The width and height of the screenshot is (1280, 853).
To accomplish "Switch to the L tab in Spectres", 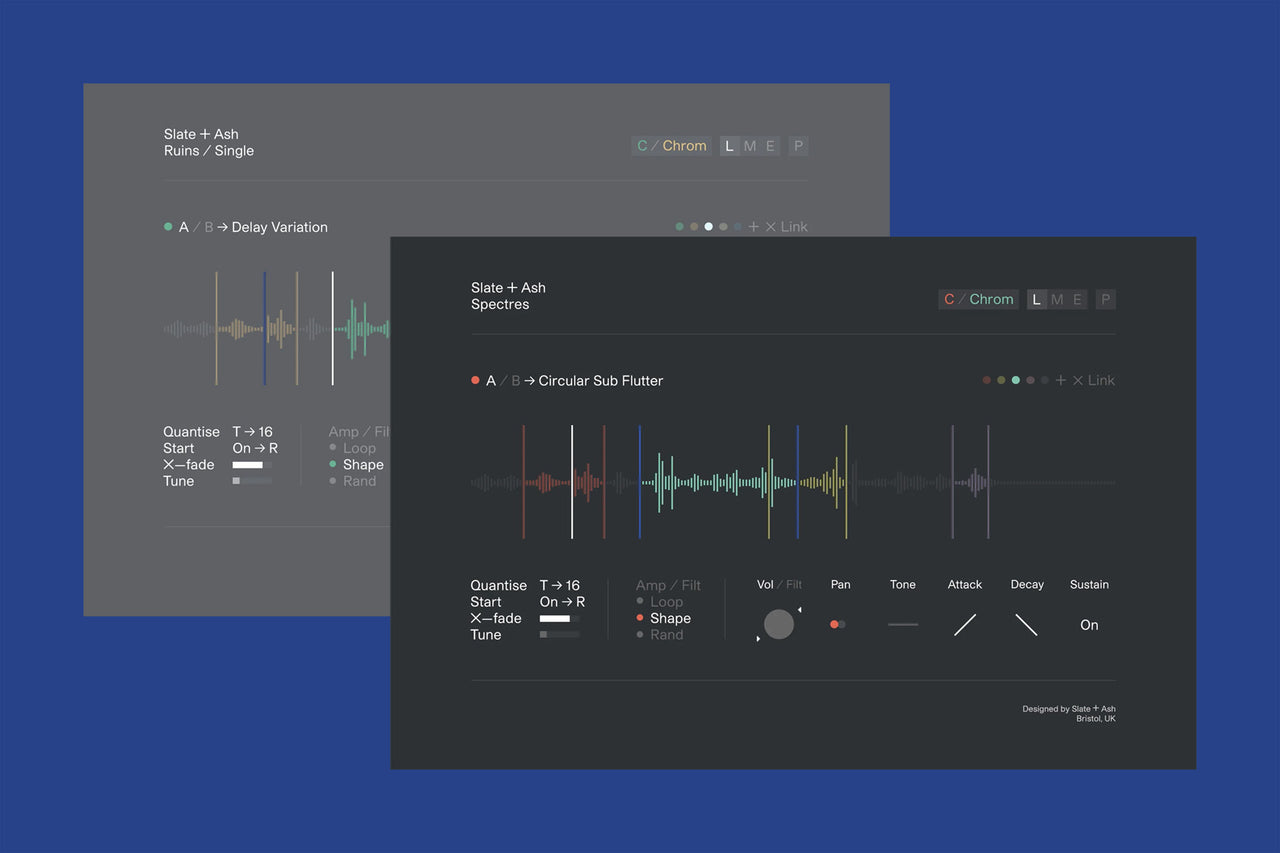I will pos(1037,299).
